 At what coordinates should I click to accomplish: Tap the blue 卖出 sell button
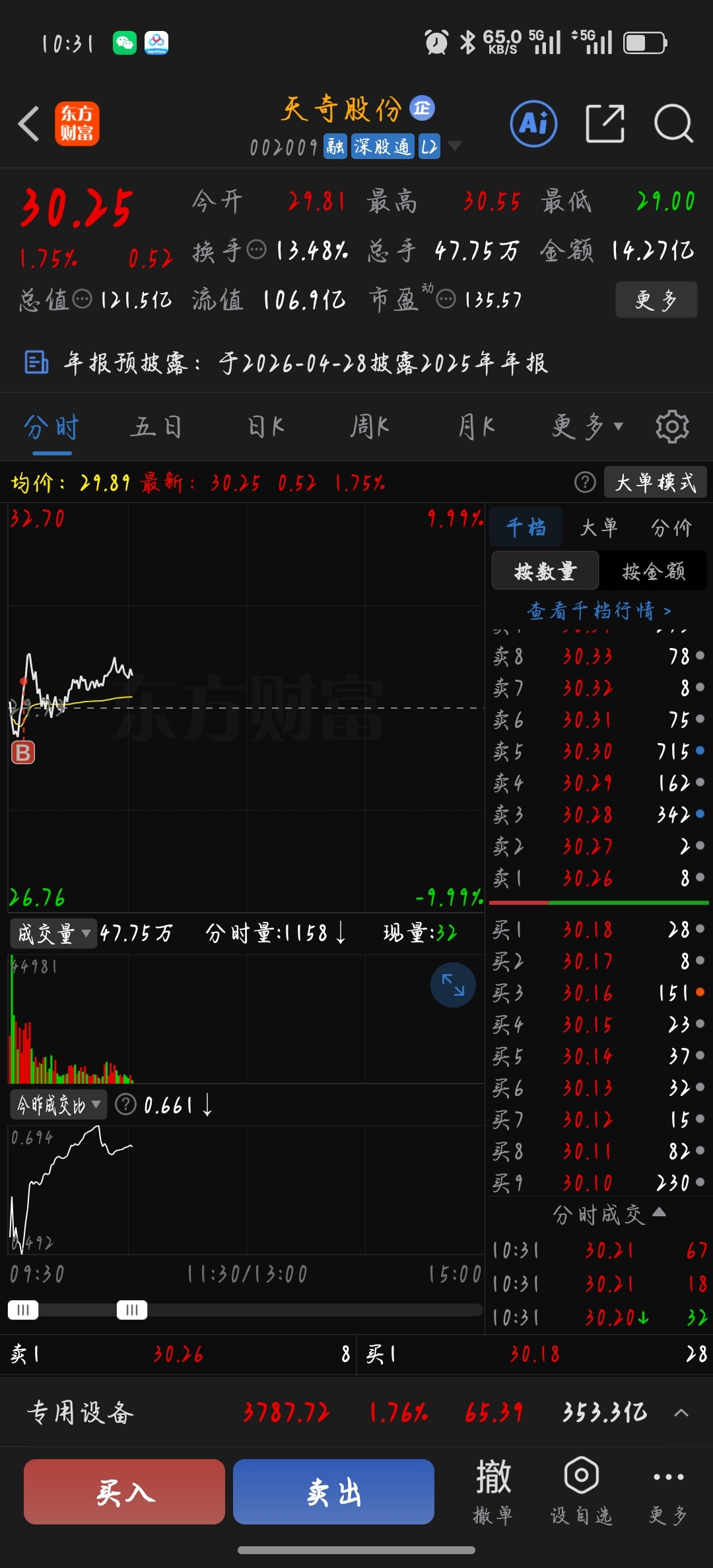333,1491
